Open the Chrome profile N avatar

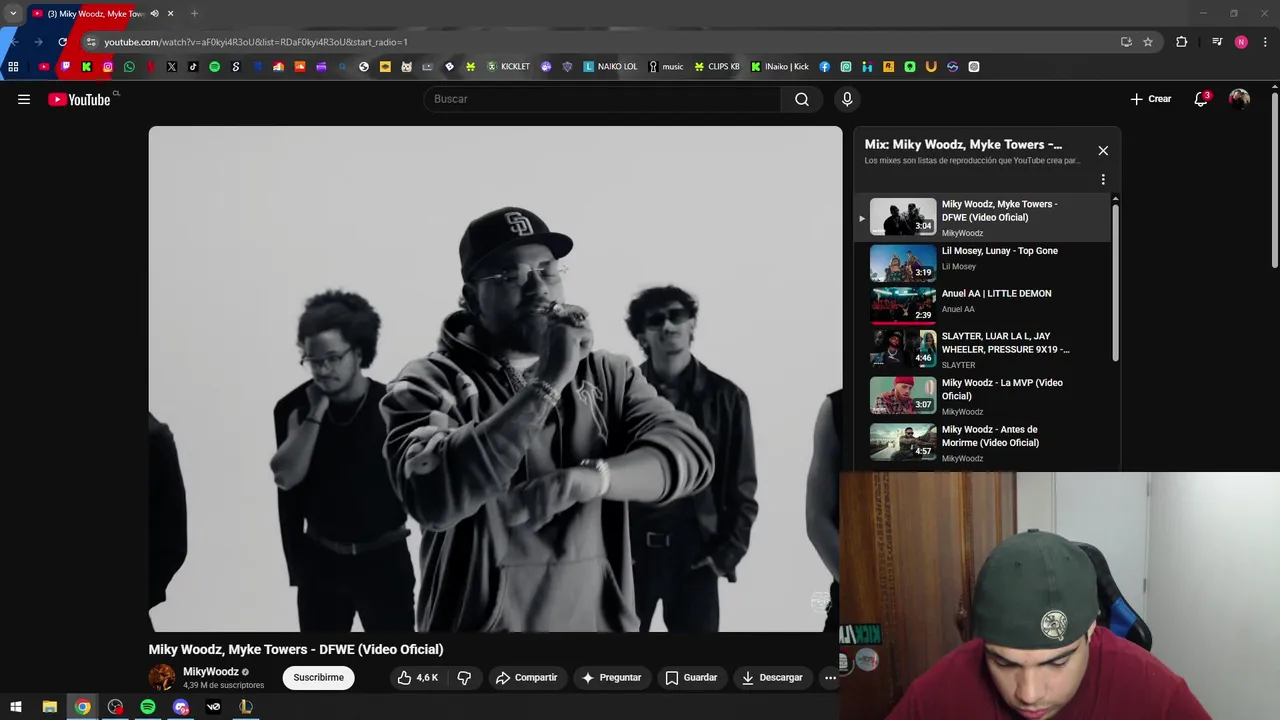[x=1241, y=42]
